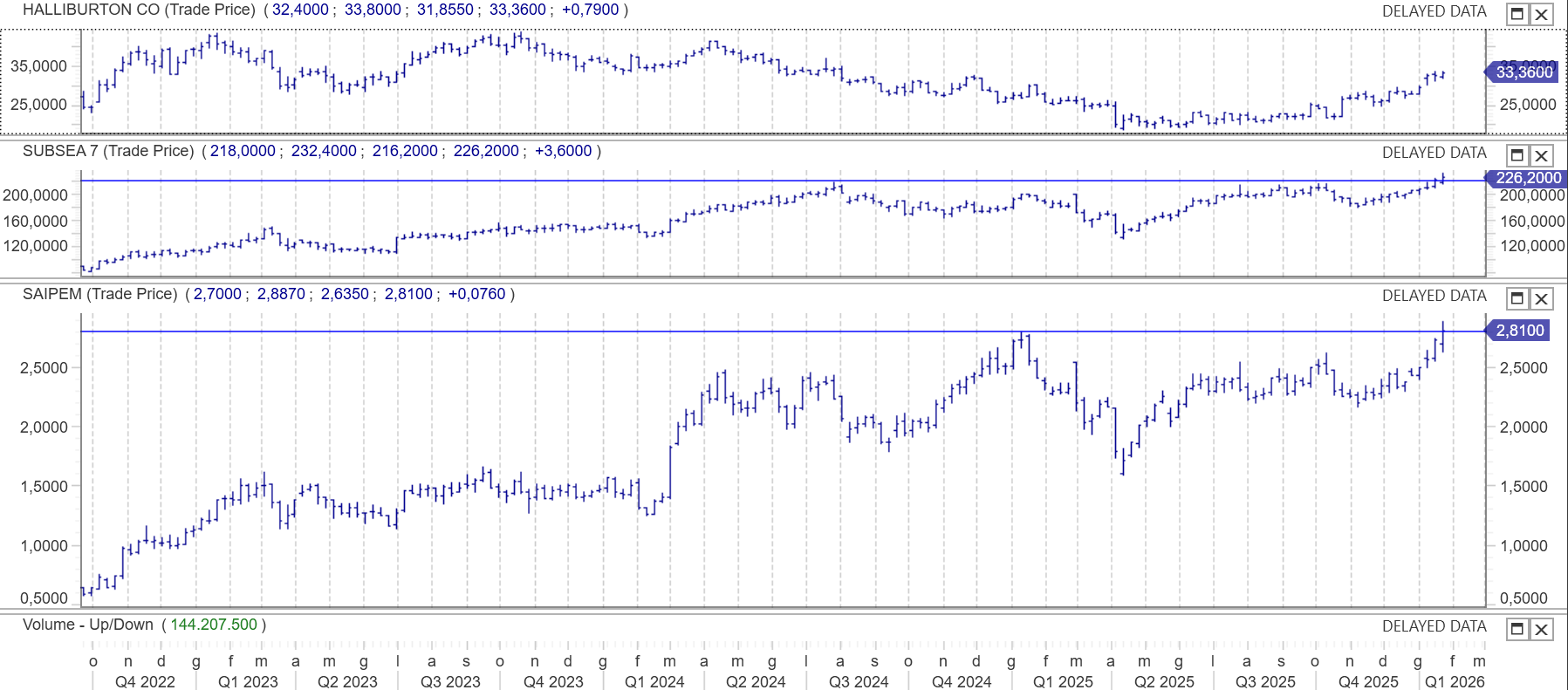Screen dimensions: 1568x690
Task: Click Halliburton change value +0,7900
Action: 591,10
